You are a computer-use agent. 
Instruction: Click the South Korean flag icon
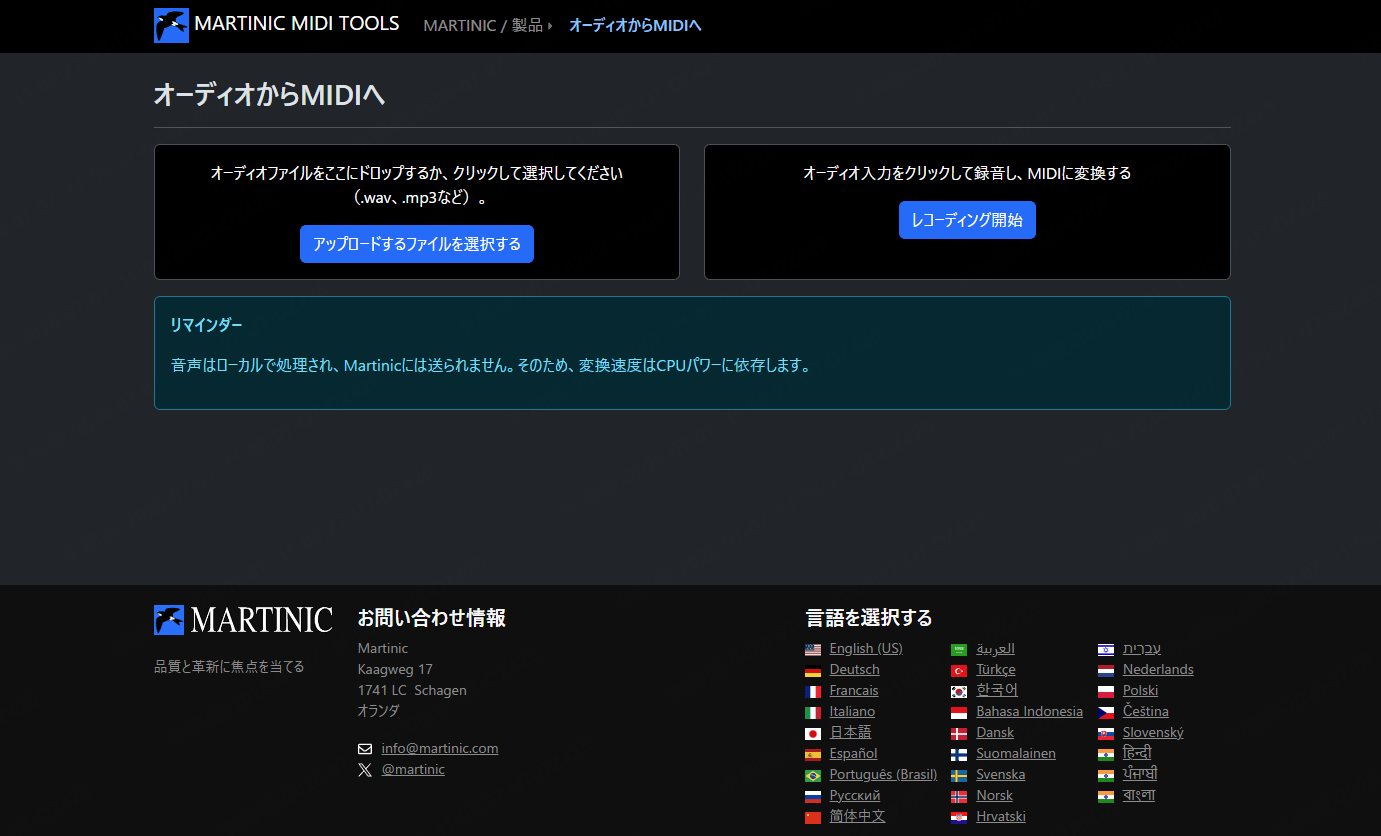coord(959,691)
